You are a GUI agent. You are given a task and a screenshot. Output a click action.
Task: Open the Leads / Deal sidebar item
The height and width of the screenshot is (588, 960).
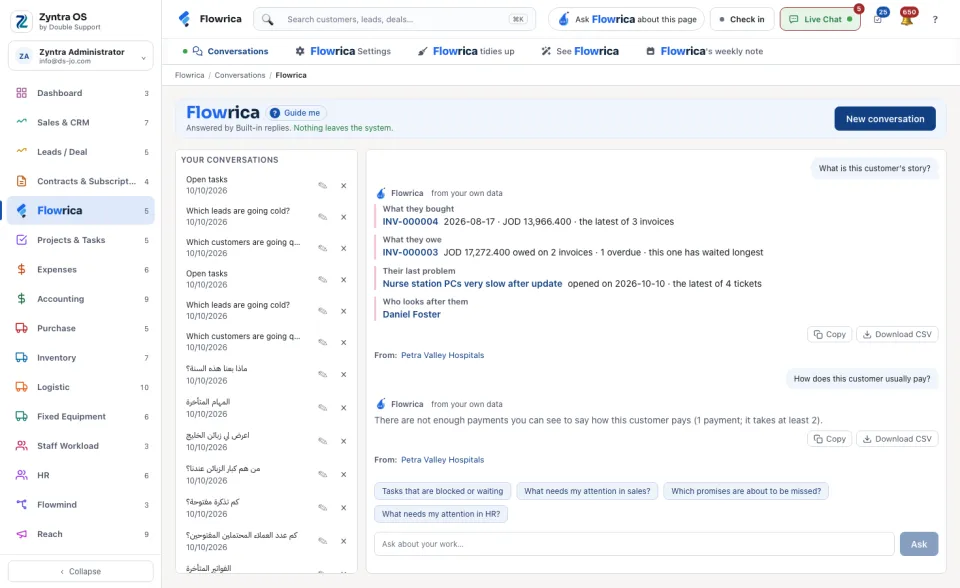coord(81,152)
